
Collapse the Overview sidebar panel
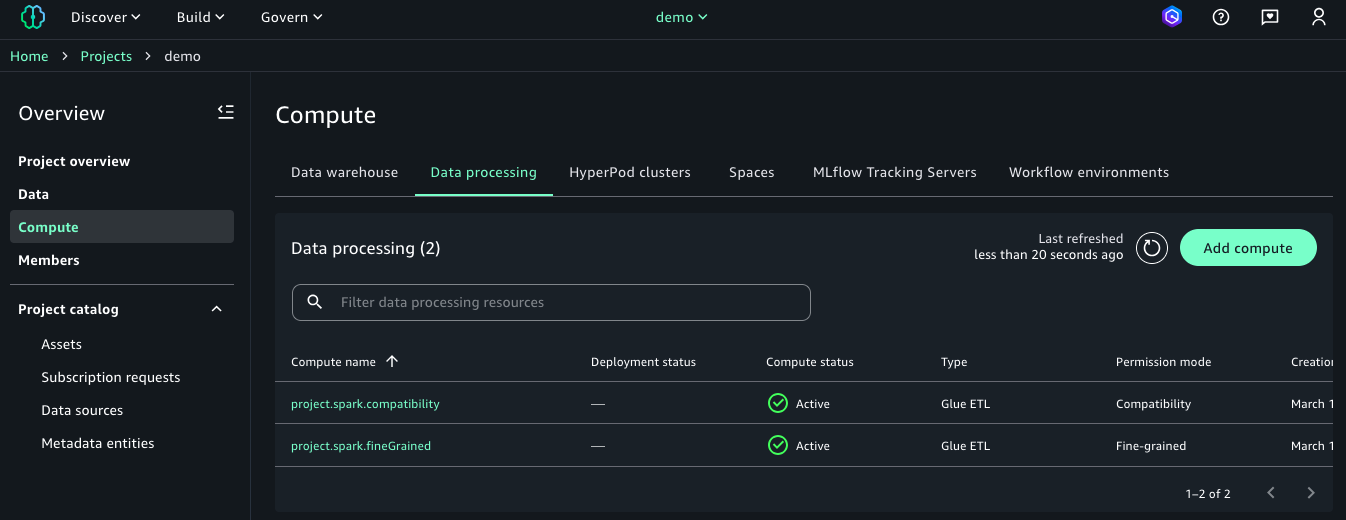click(x=226, y=113)
